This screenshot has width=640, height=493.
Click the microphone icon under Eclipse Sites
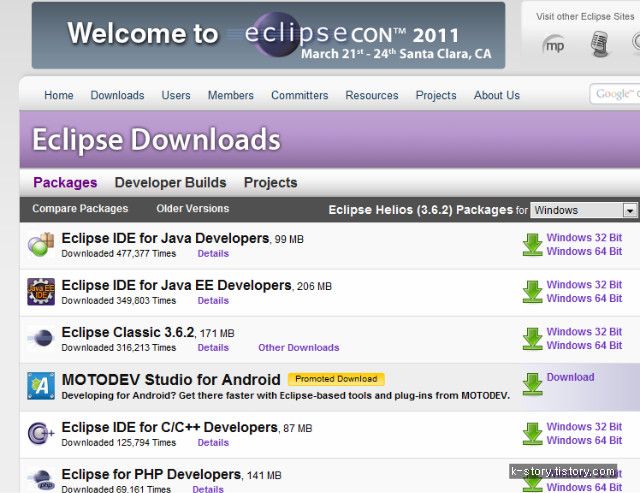pos(600,44)
